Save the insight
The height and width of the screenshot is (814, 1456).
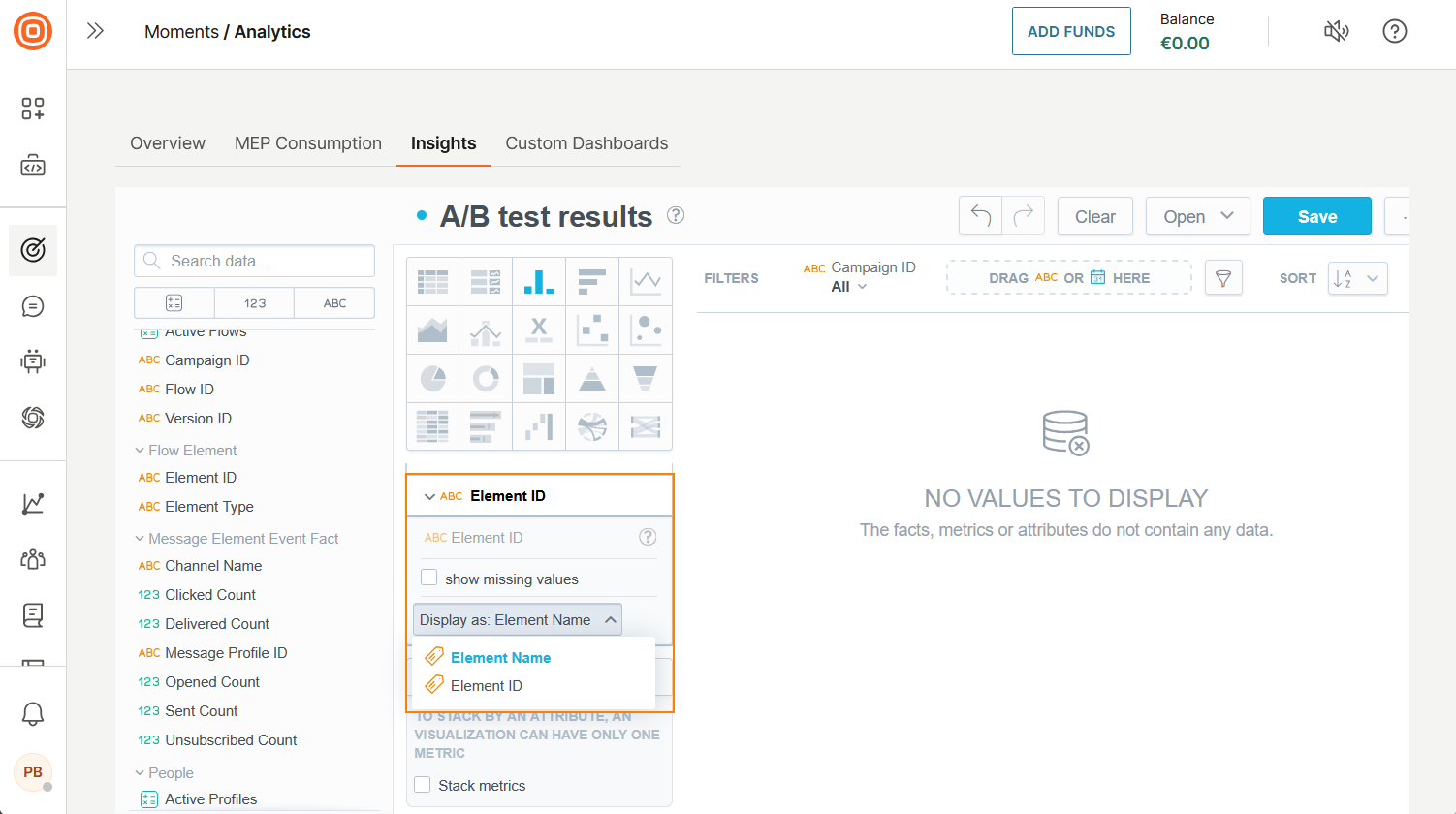[x=1317, y=216]
